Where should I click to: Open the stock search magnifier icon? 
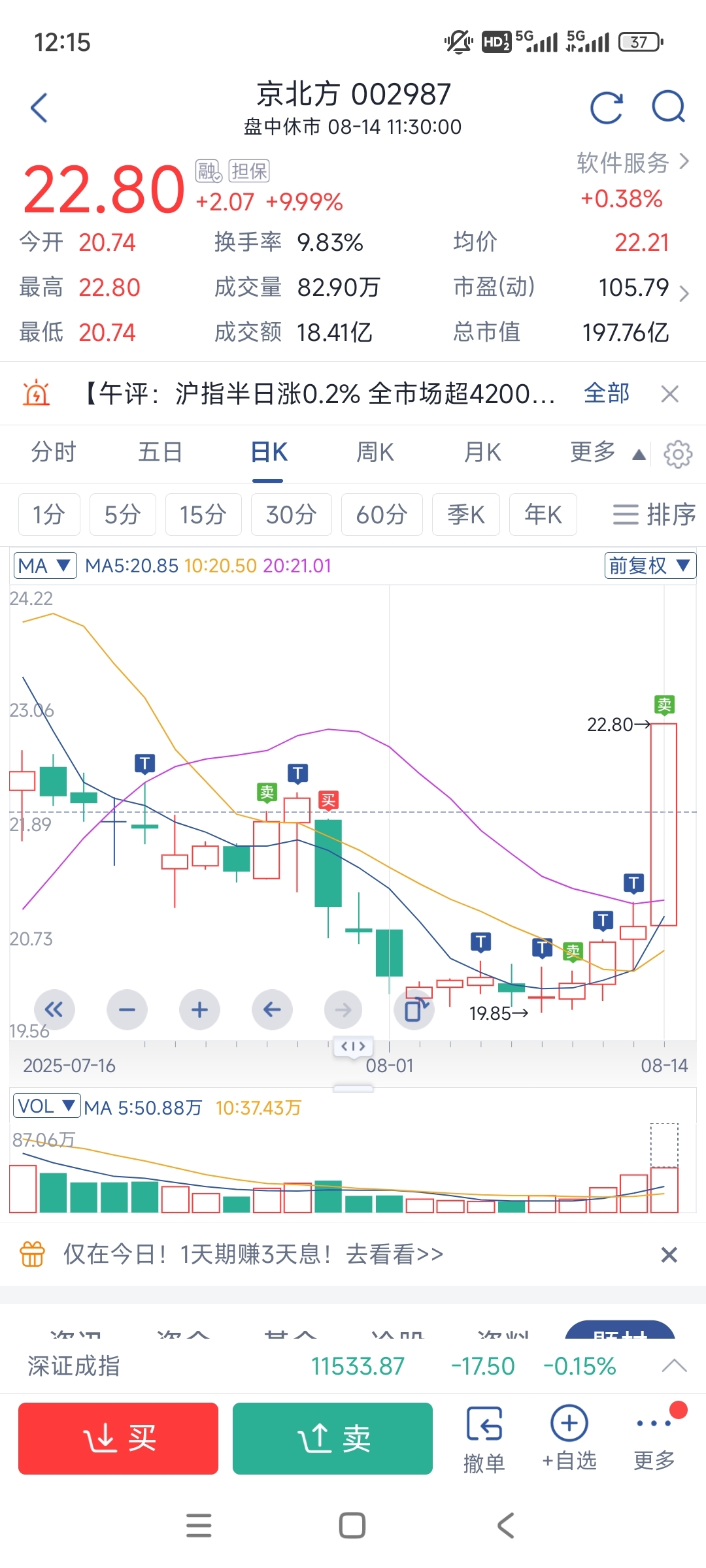(668, 107)
